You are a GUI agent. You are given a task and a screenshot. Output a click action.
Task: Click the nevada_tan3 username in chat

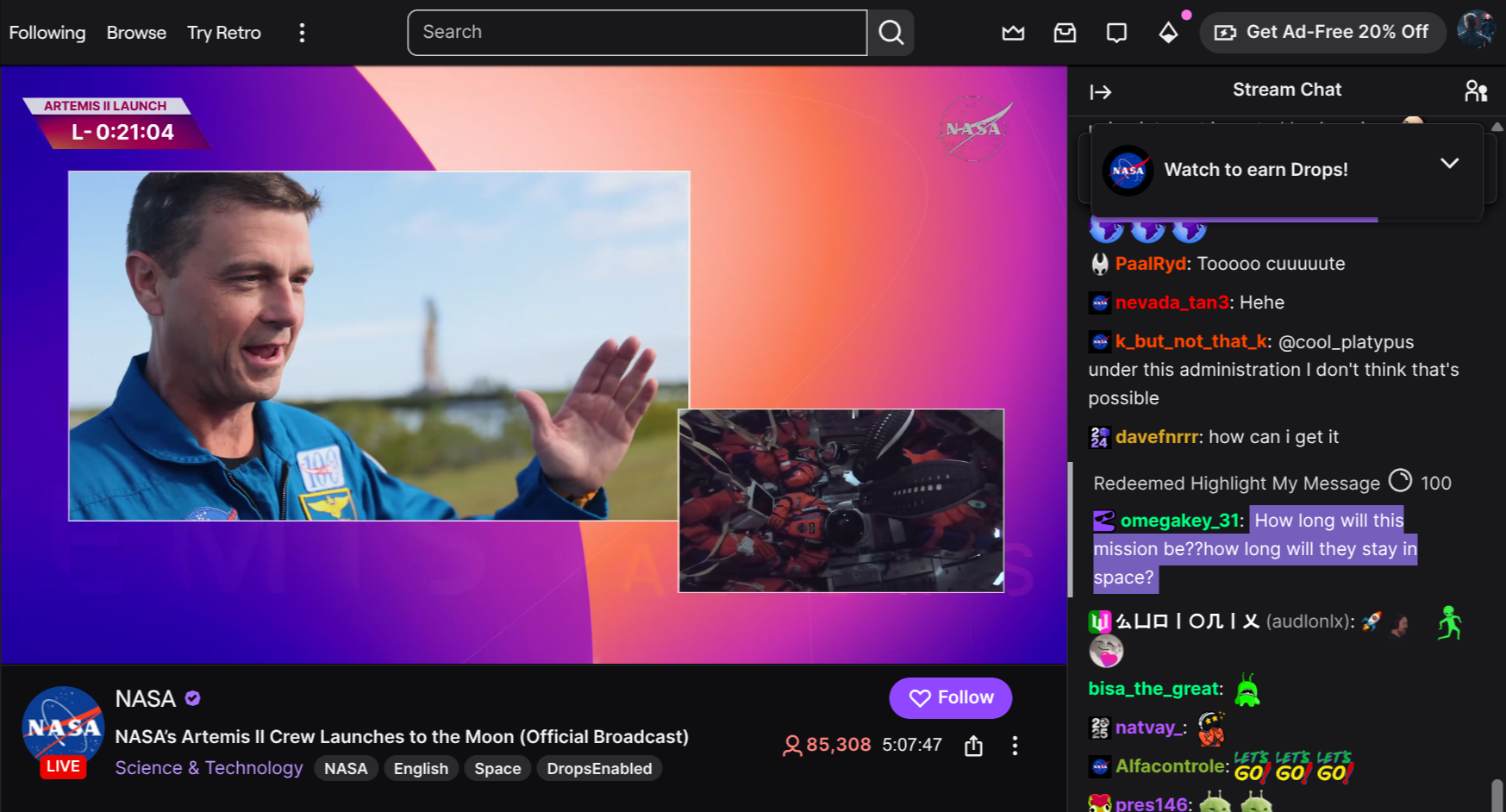[x=1172, y=303]
